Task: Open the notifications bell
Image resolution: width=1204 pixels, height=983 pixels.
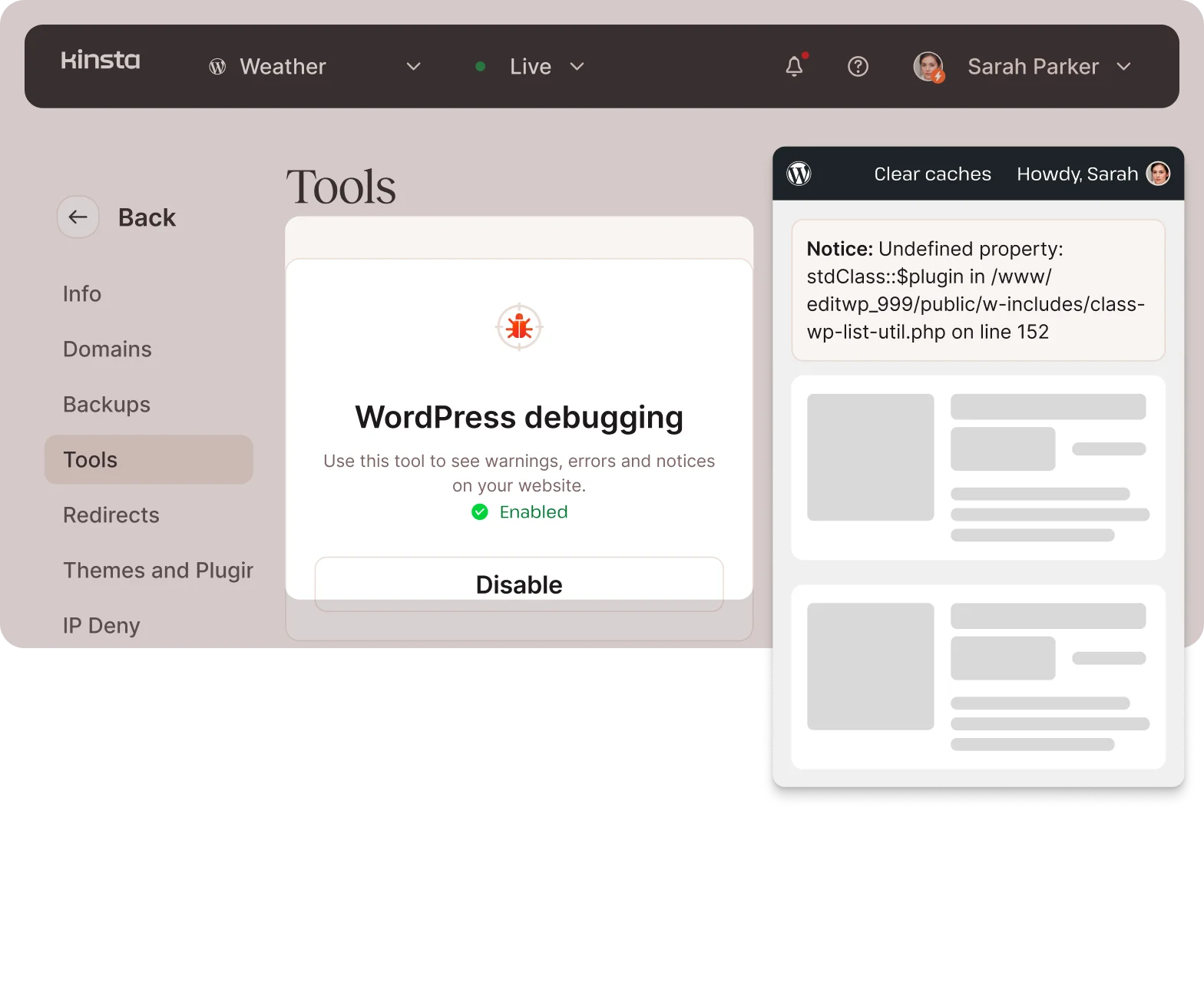Action: click(x=795, y=67)
